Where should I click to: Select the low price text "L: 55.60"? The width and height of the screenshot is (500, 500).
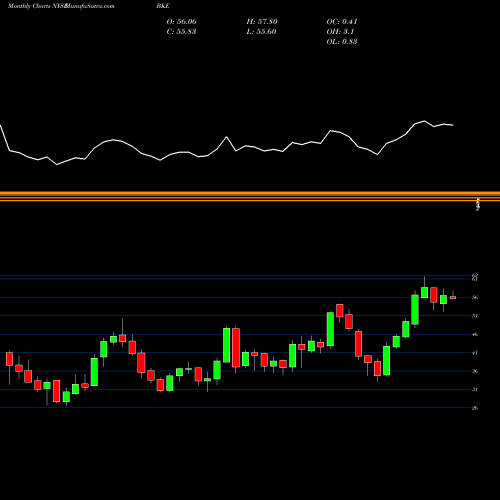(261, 32)
